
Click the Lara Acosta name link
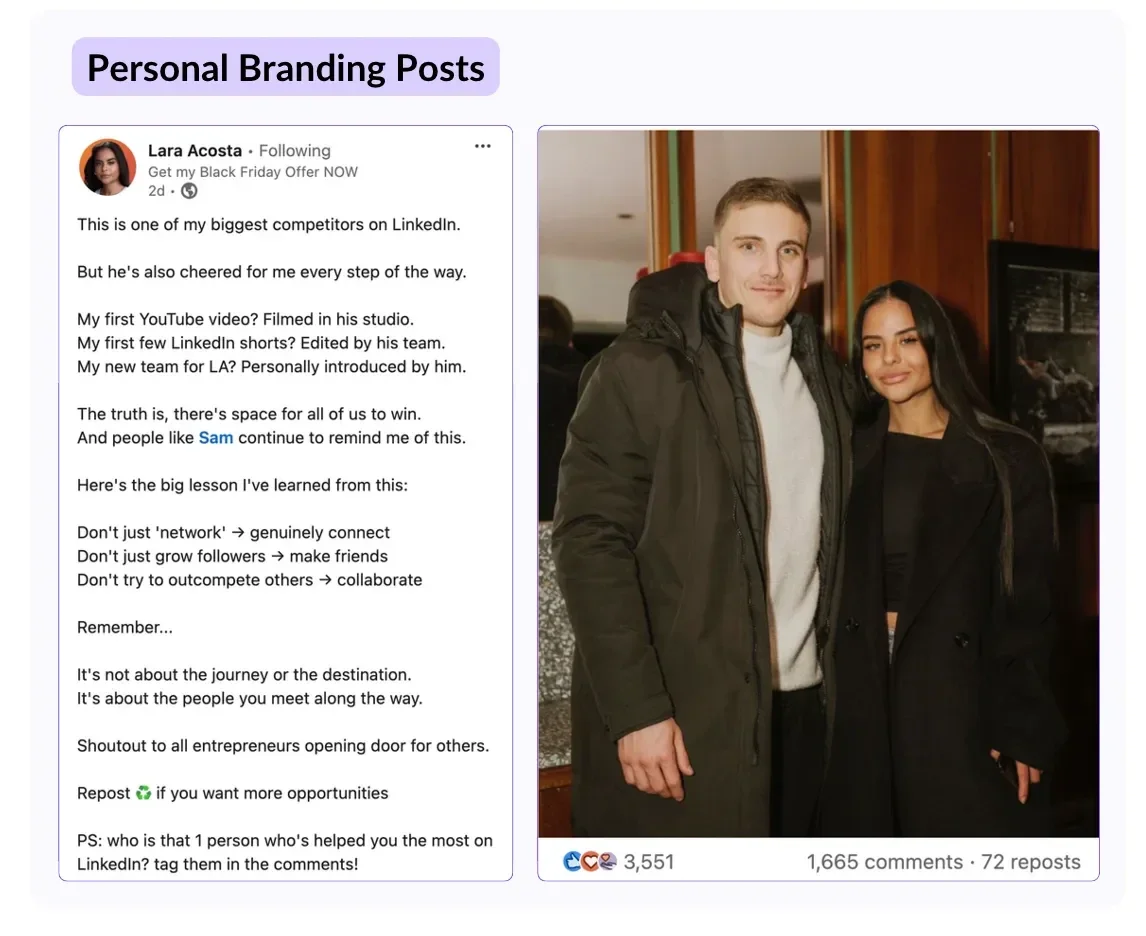(x=194, y=150)
